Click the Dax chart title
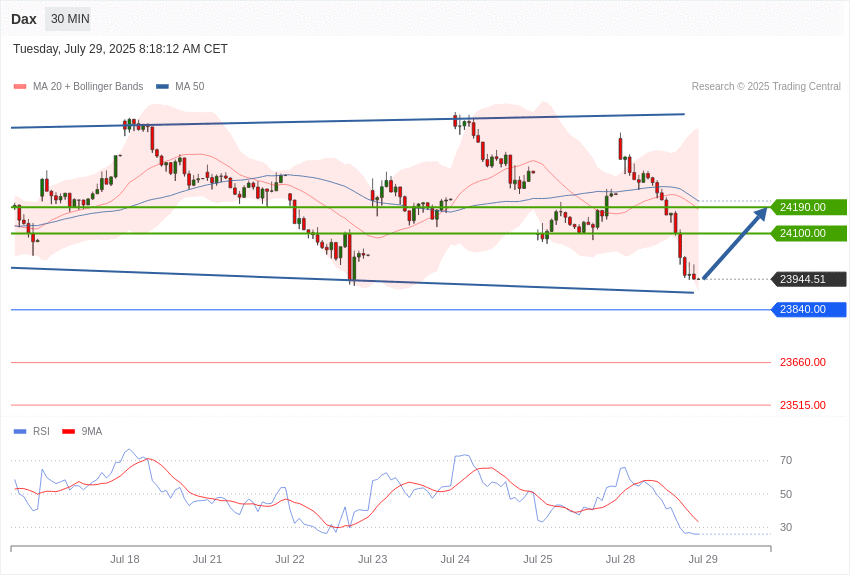This screenshot has height=576, width=850. point(23,19)
